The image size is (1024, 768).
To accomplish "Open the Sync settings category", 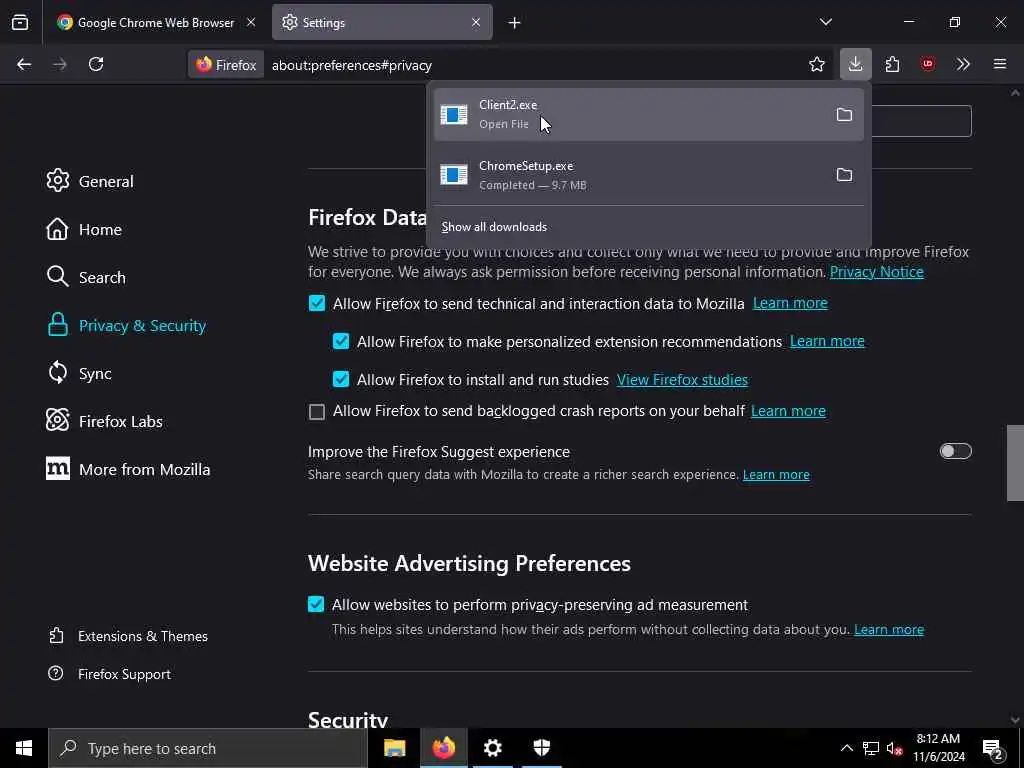I will pos(79,373).
